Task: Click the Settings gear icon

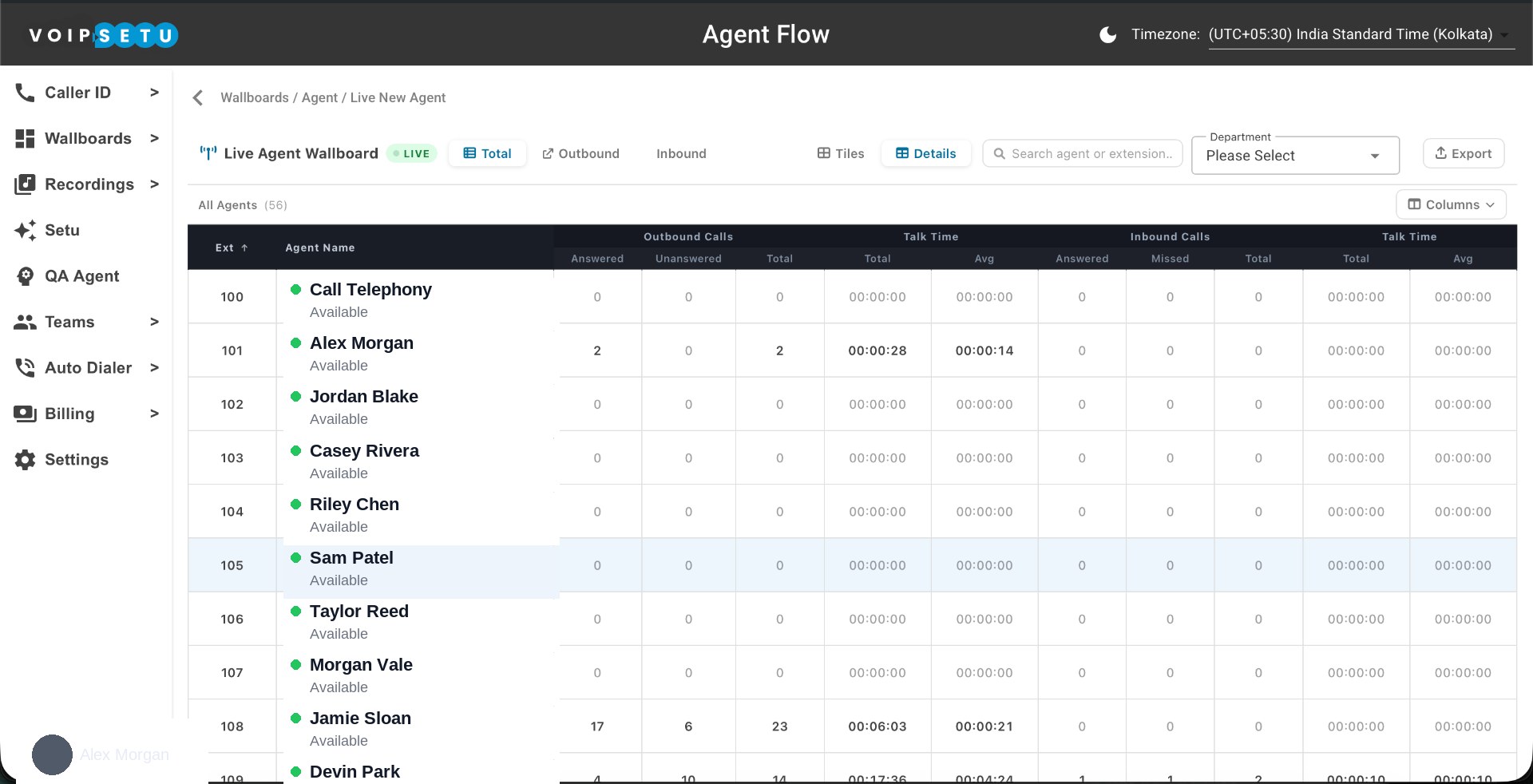Action: pos(25,460)
